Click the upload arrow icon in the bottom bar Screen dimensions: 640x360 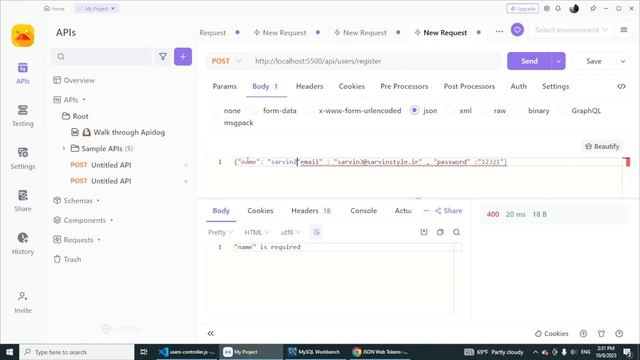[583, 333]
